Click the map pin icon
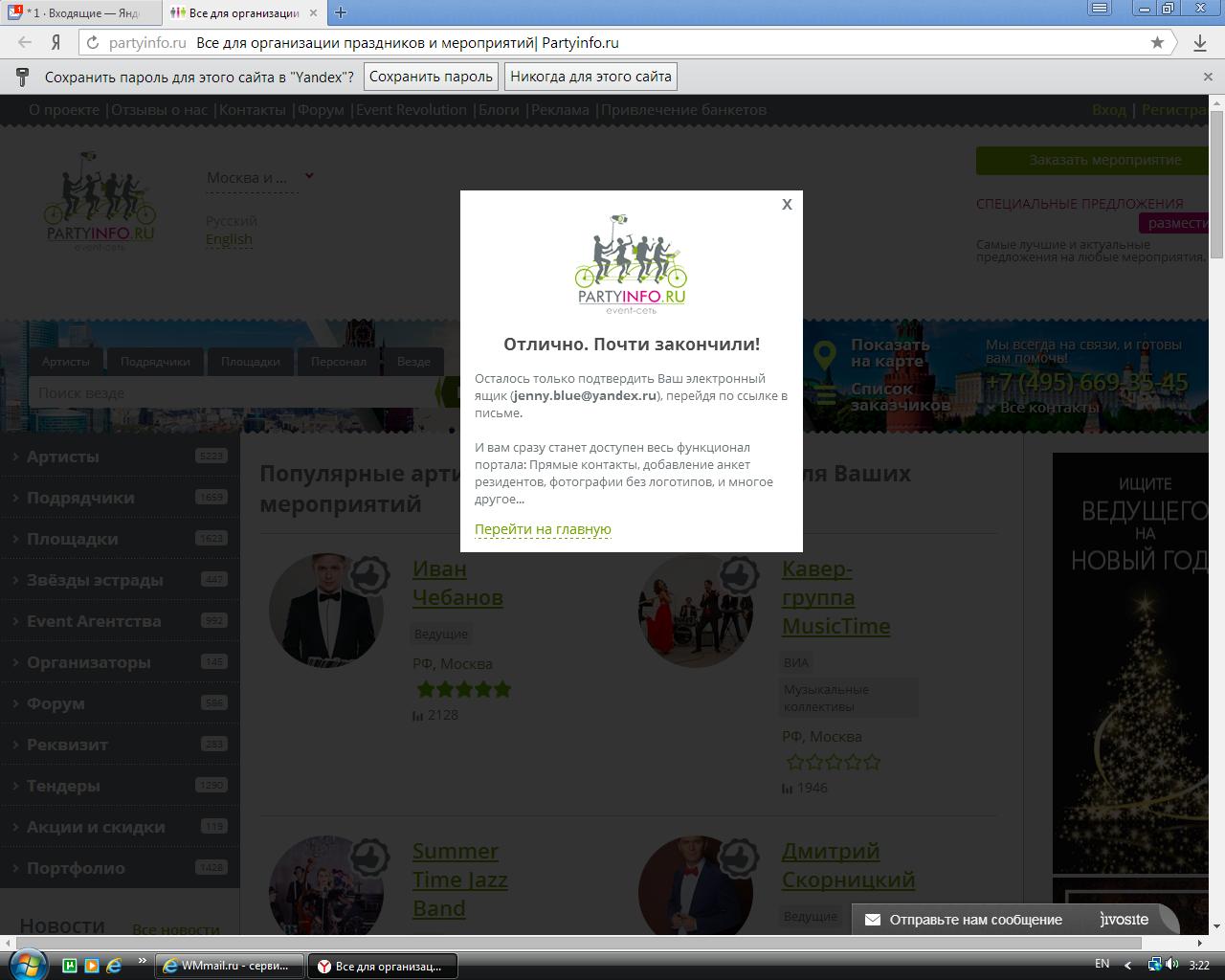This screenshot has height=980, width=1225. click(x=825, y=355)
